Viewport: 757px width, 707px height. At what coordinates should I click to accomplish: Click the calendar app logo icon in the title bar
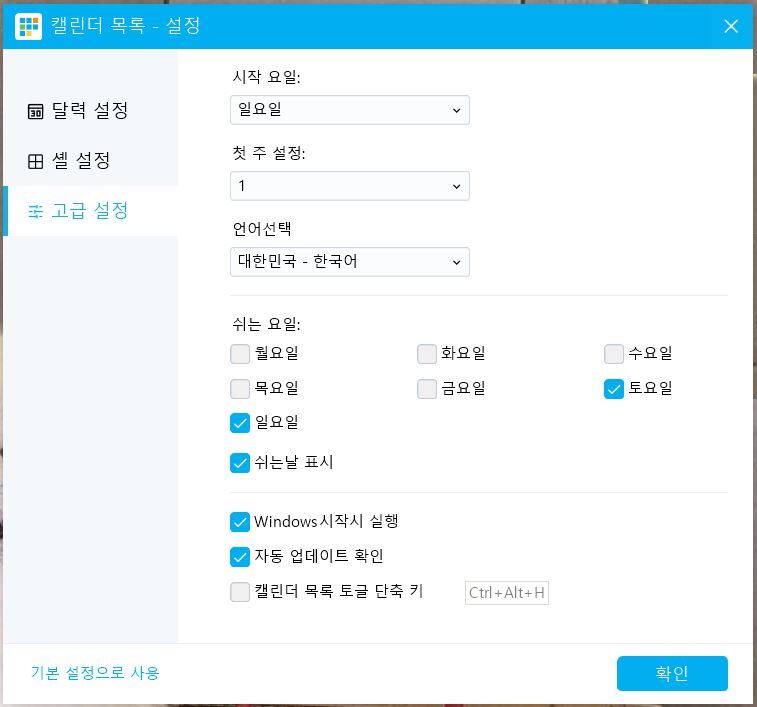point(28,26)
